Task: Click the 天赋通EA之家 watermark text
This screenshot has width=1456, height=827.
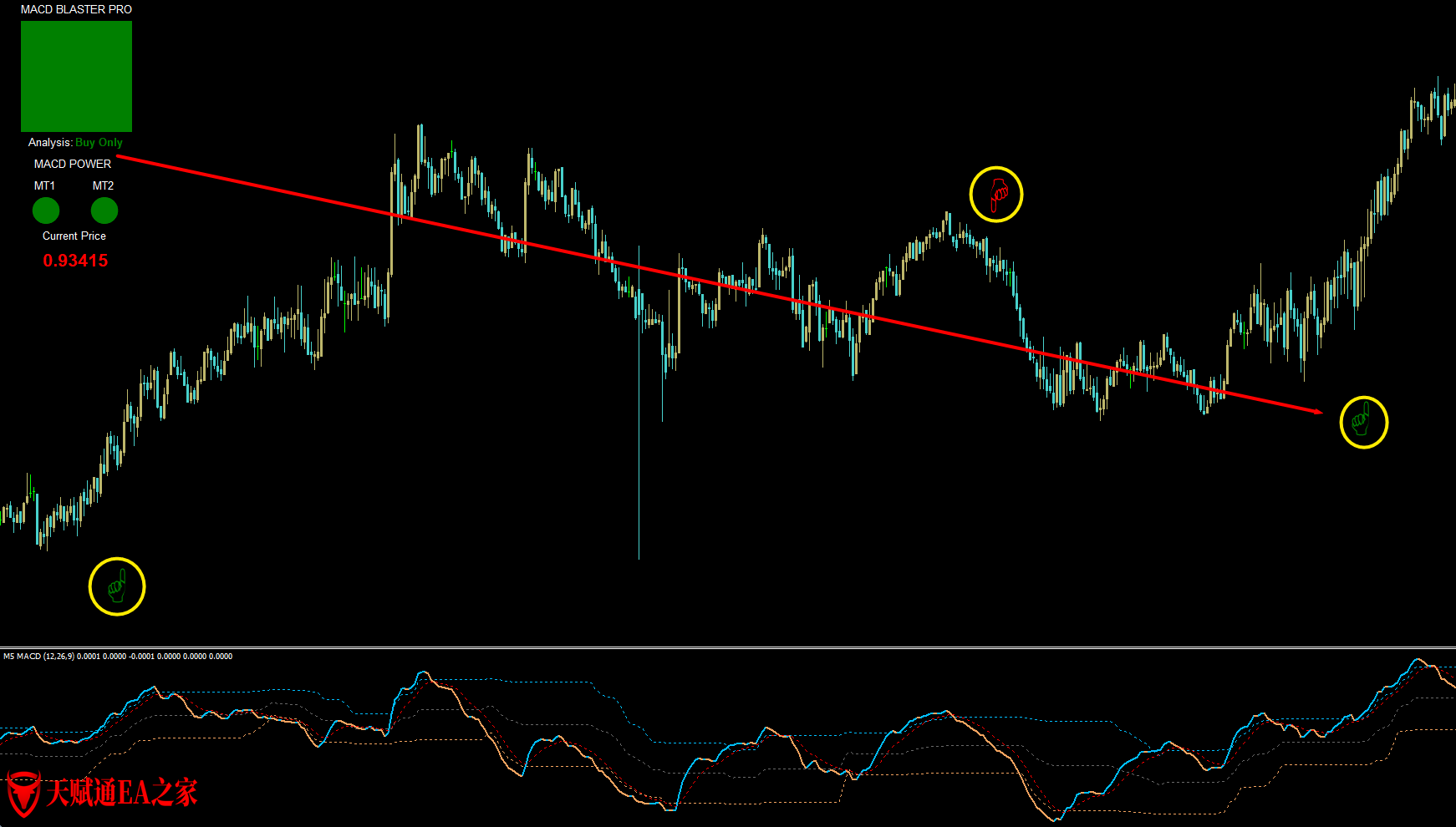Action: (121, 793)
